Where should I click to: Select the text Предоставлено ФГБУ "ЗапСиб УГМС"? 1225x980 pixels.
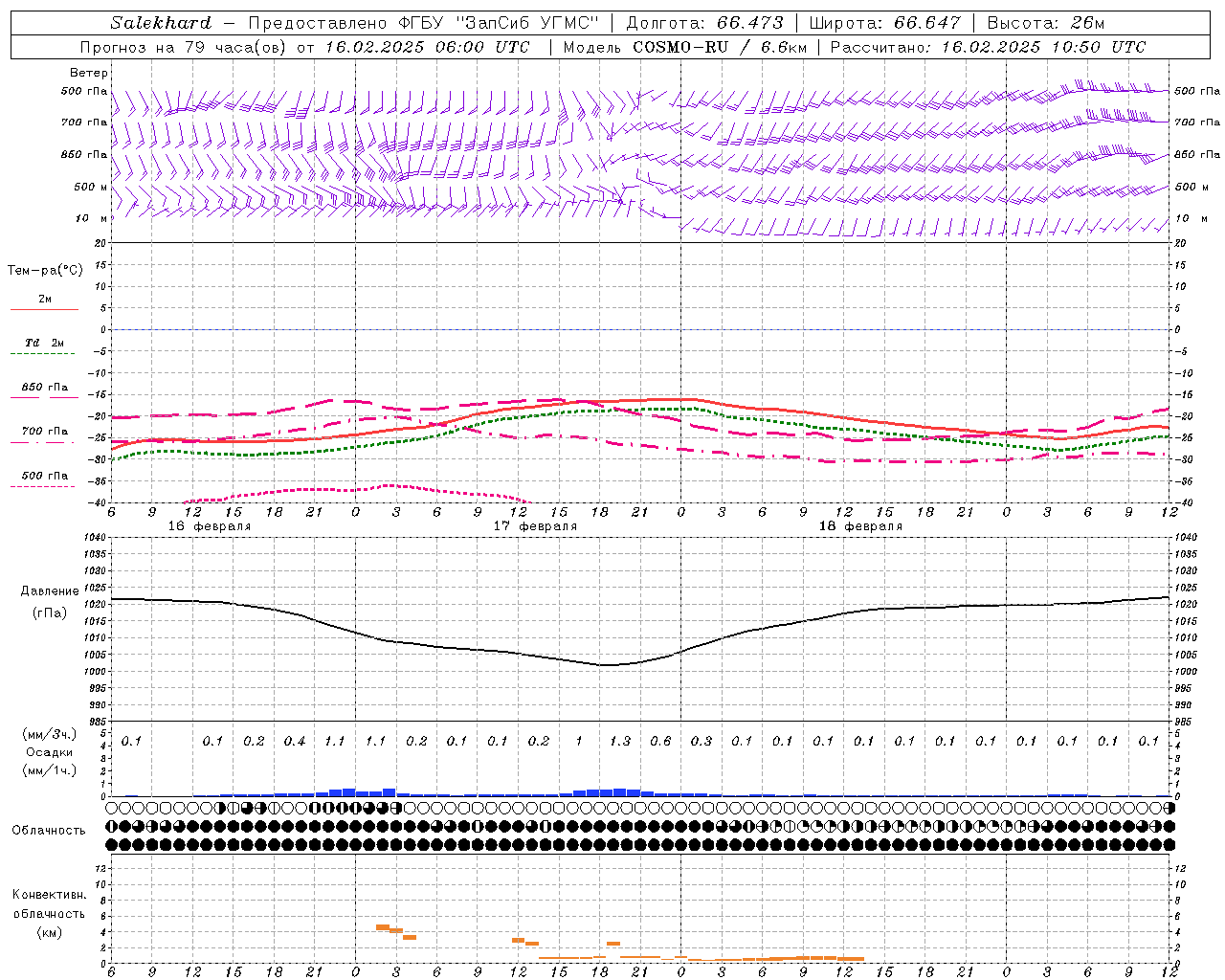pyautogui.click(x=423, y=23)
